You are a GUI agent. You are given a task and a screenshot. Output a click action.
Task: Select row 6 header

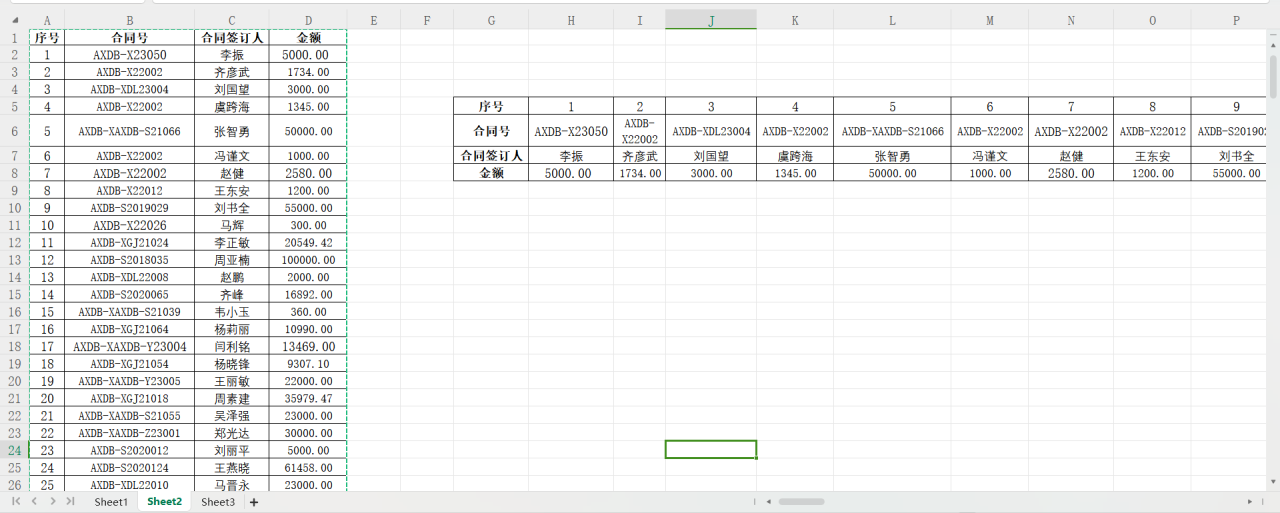pyautogui.click(x=15, y=131)
